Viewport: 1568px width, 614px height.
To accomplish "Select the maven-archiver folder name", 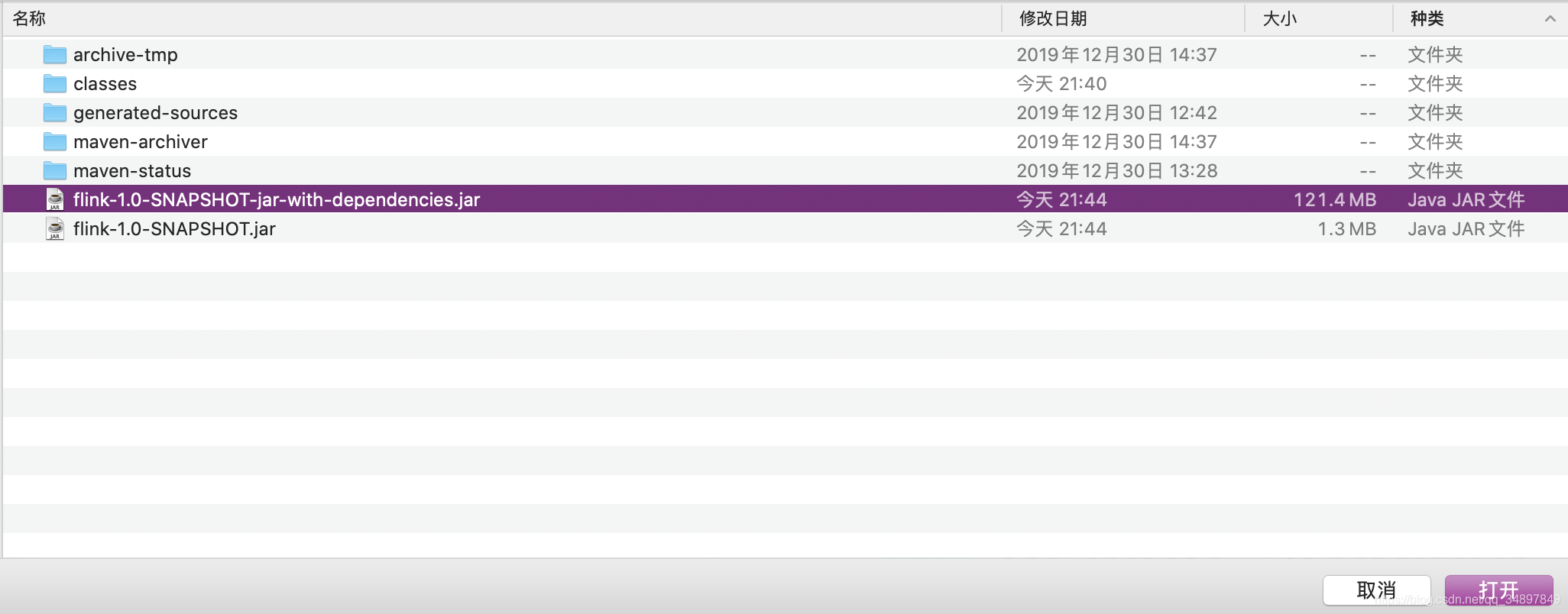I will pos(141,141).
